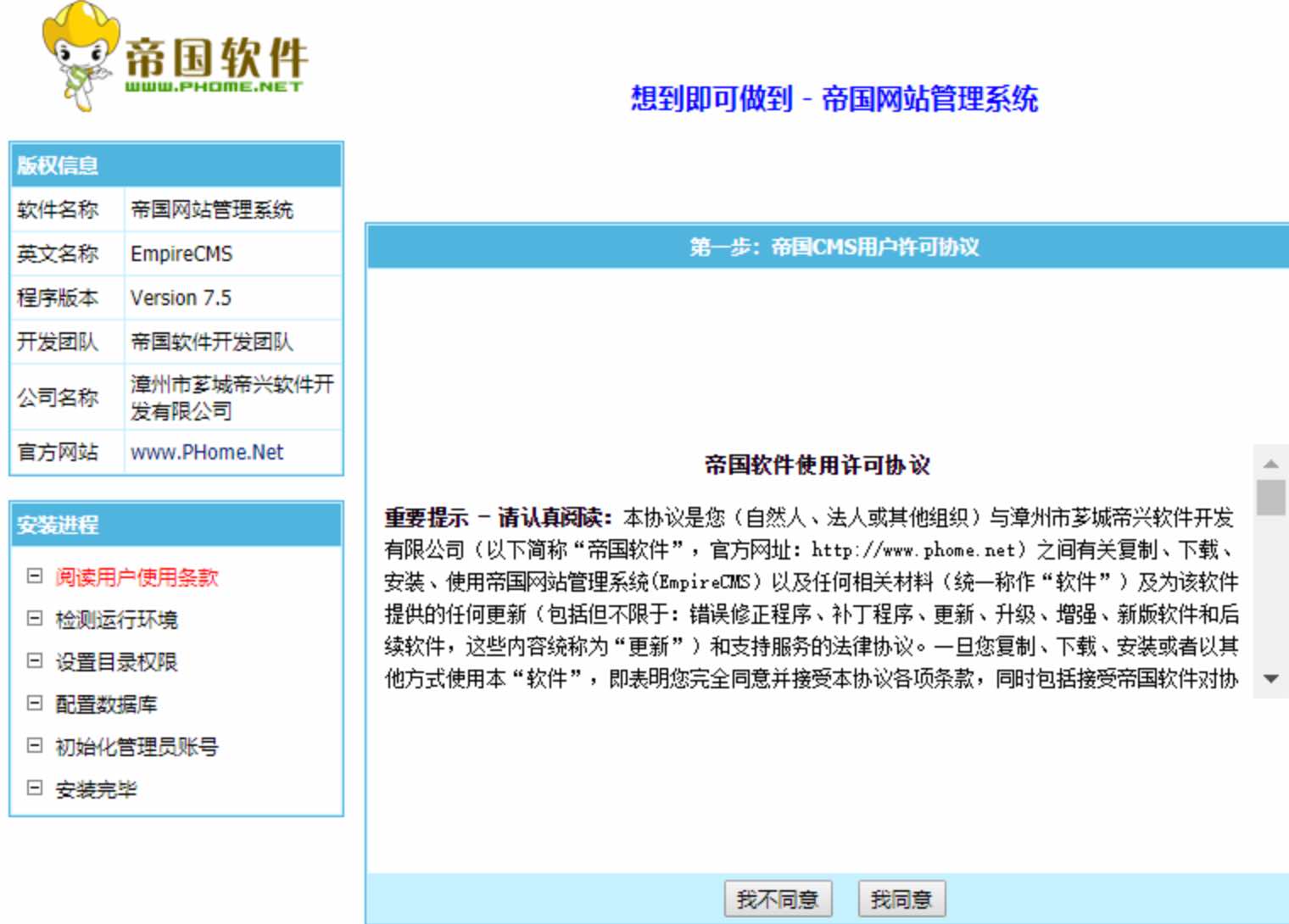Image resolution: width=1289 pixels, height=924 pixels.
Task: Click the 官方网站 label cell
Action: [x=68, y=452]
